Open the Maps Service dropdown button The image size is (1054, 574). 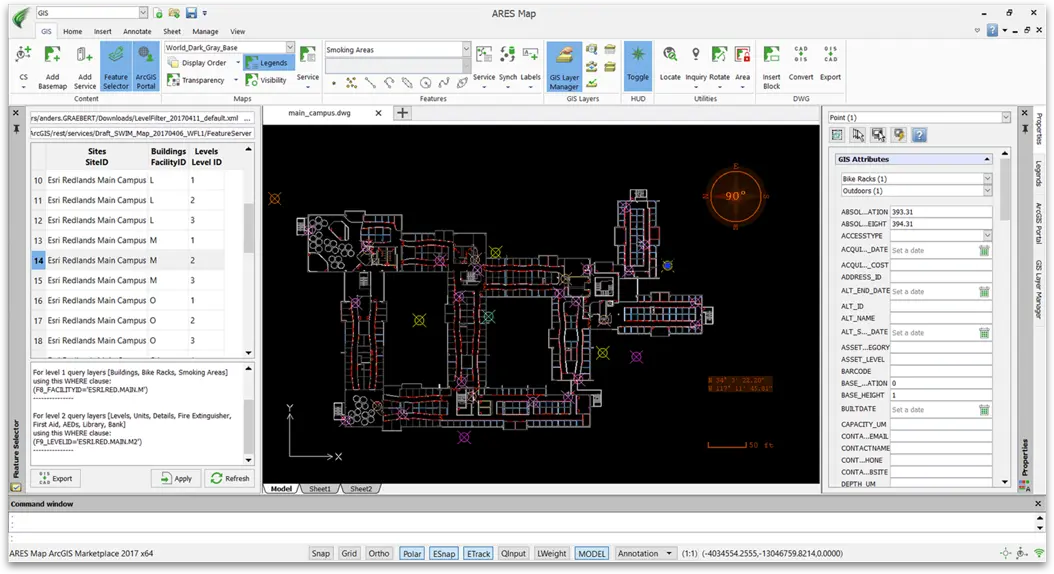(x=308, y=67)
